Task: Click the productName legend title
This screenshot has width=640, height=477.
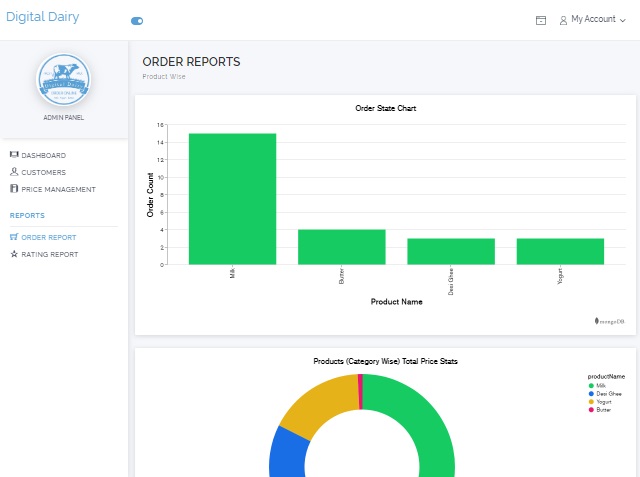Action: pyautogui.click(x=606, y=377)
